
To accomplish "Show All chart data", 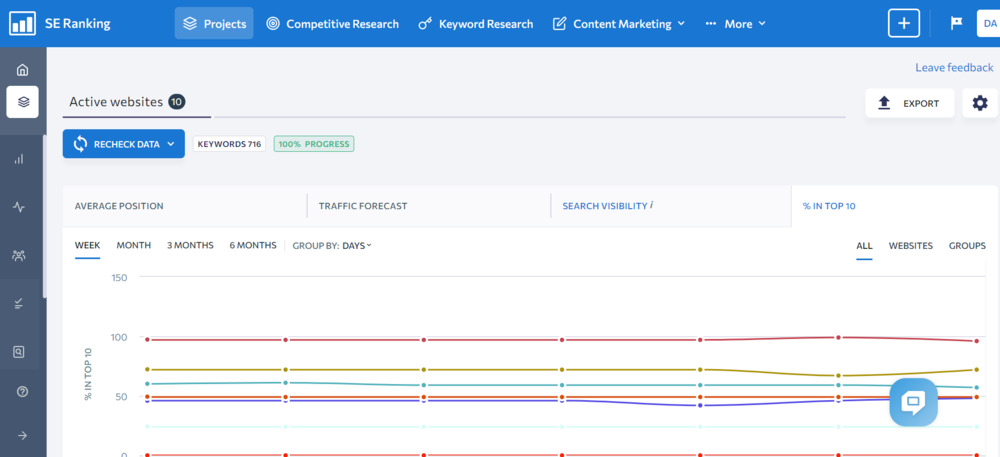I will [x=864, y=245].
